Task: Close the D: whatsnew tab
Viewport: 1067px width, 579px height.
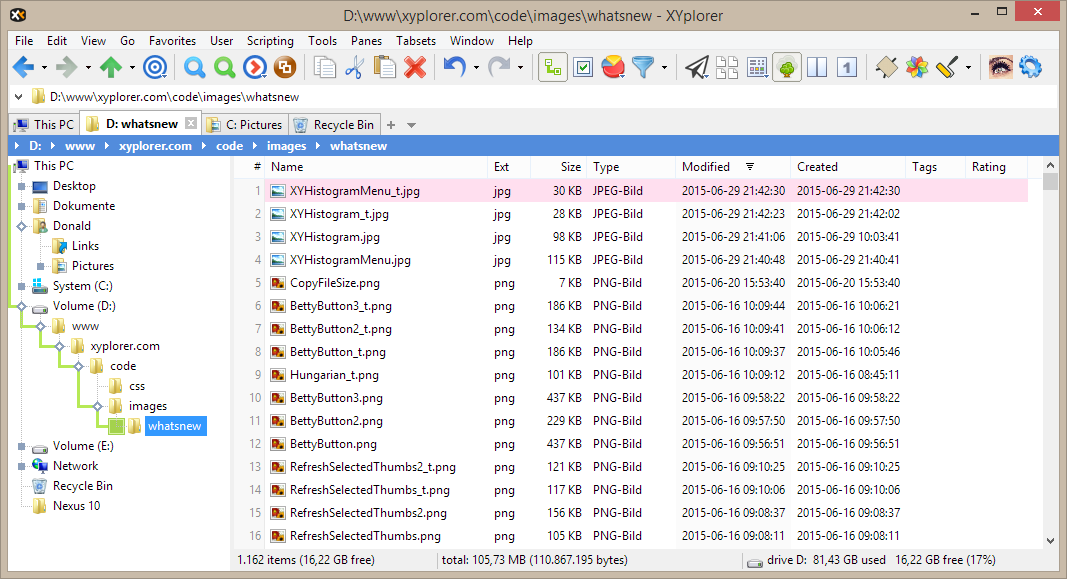Action: click(x=191, y=123)
